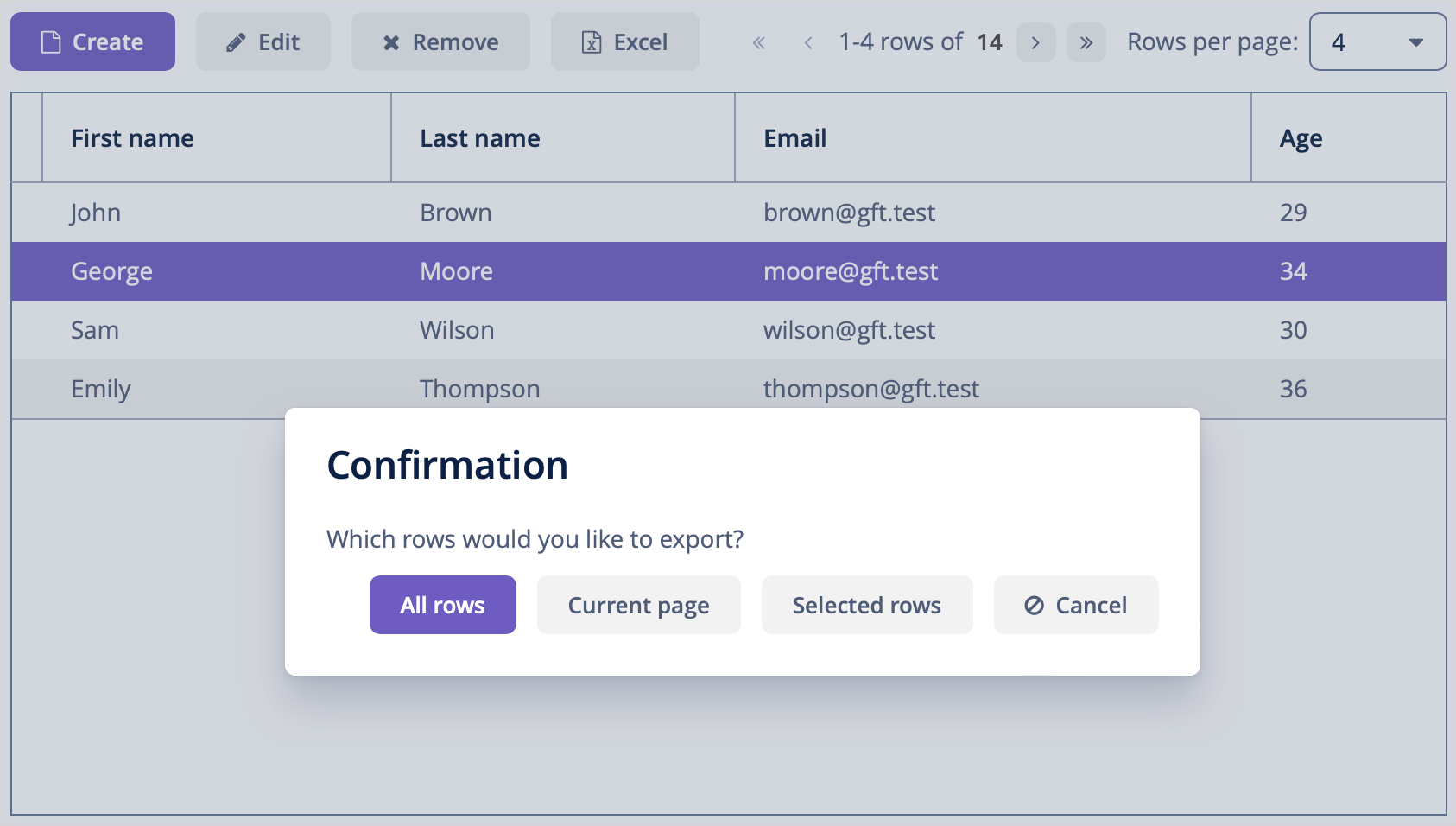Viewport: 1456px width, 826px height.
Task: Select the Brown last name cell
Action: (563, 213)
